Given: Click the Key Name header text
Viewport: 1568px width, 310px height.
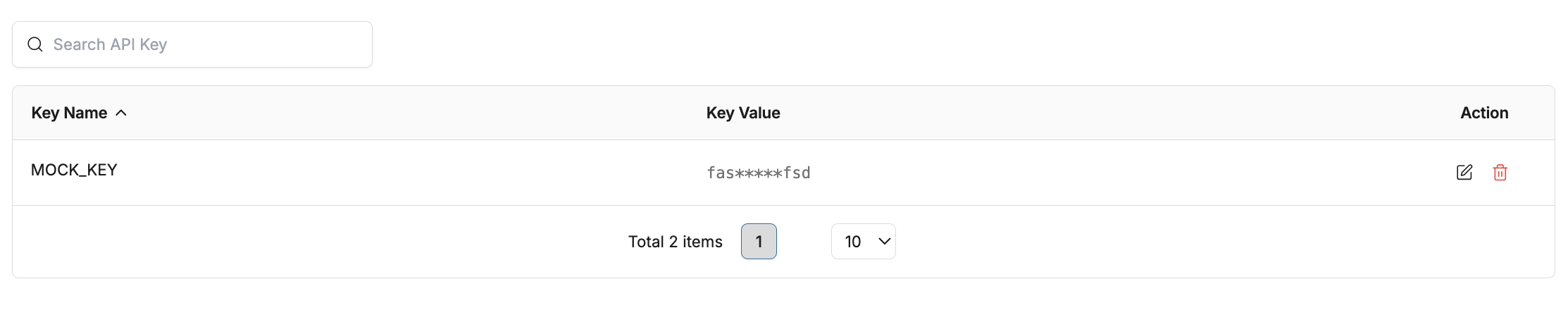Looking at the screenshot, I should pos(69,113).
